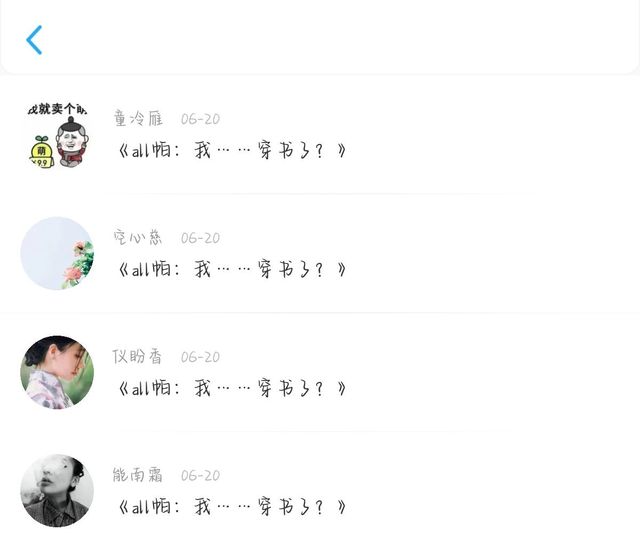Click the 06-20 date beside 宓心慈
The image size is (640, 547).
[x=200, y=238]
